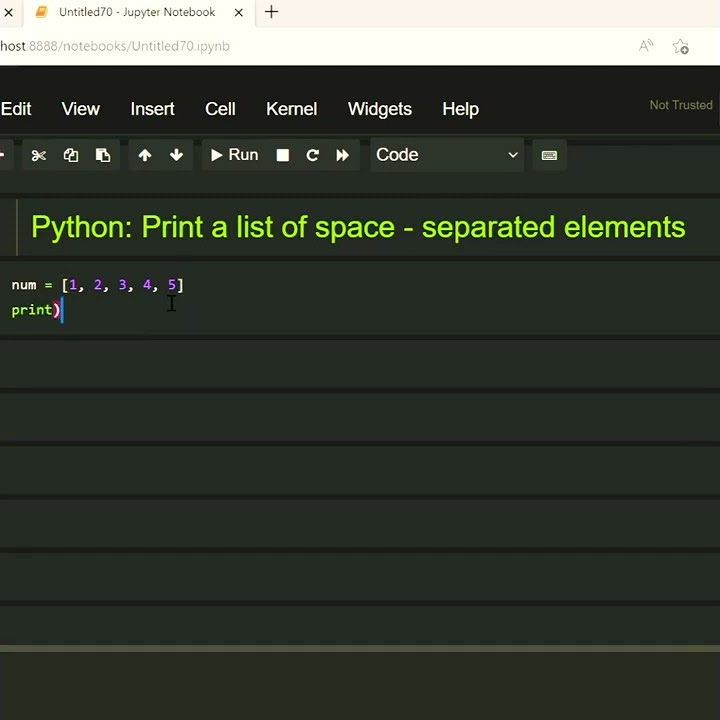Open the Widgets menu
The image size is (720, 720).
click(380, 109)
